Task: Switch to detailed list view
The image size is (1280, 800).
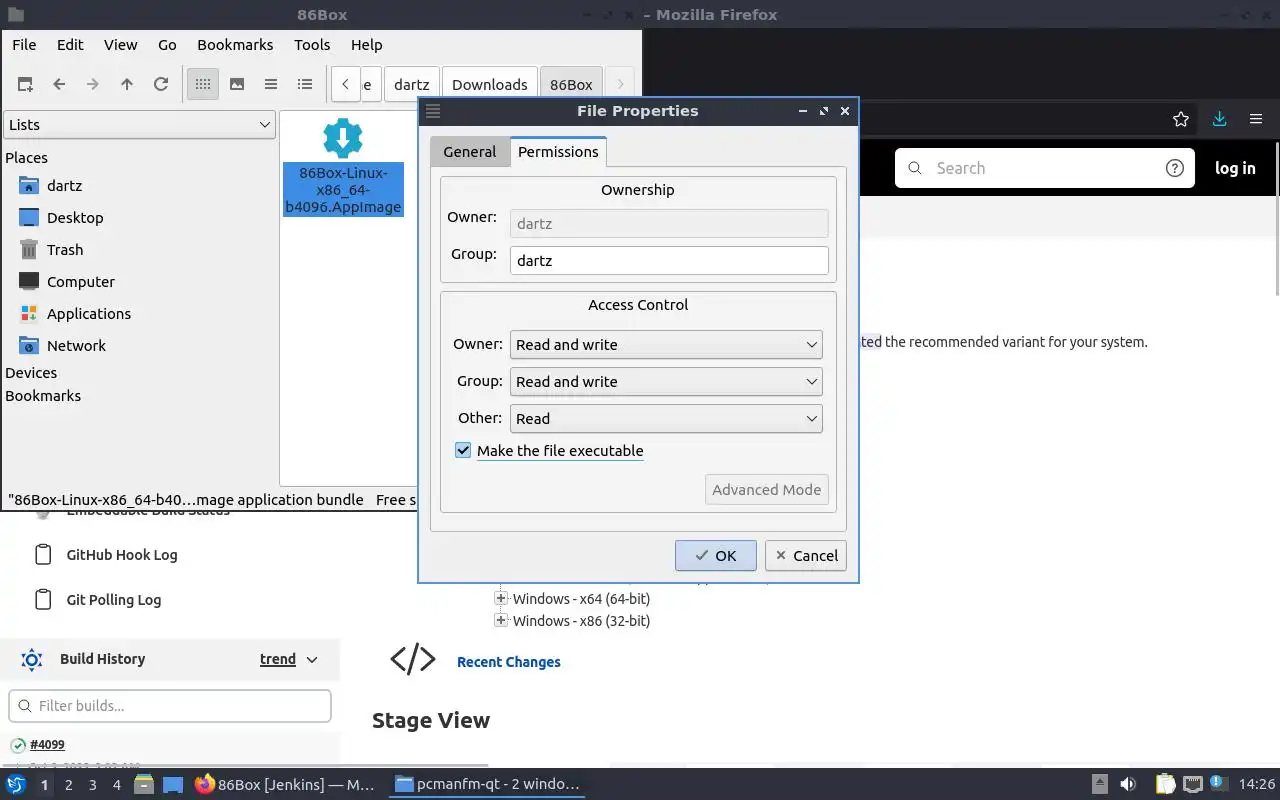Action: (x=305, y=84)
